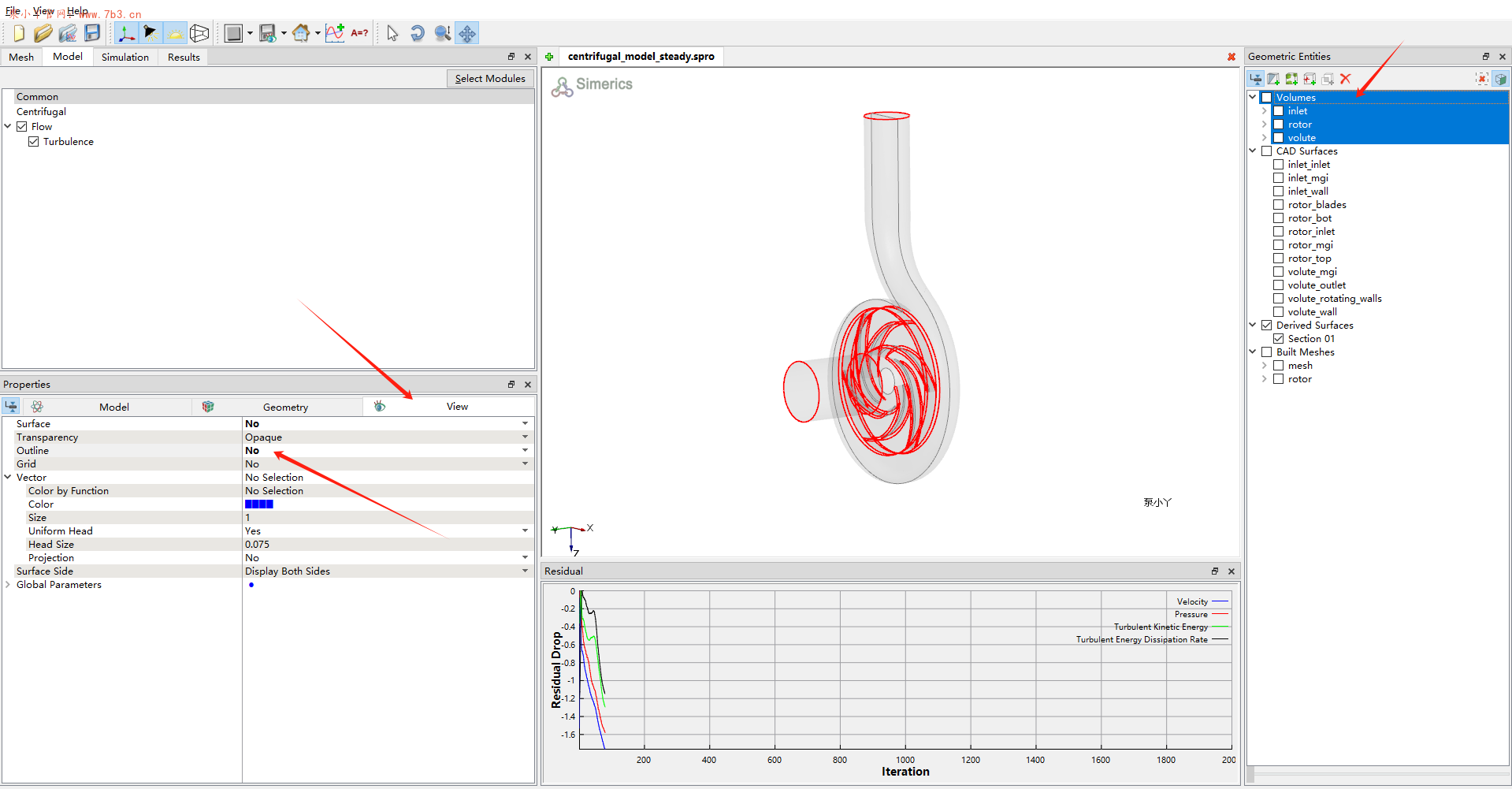Switch to the Mesh tab
The width and height of the screenshot is (1512, 789).
click(x=21, y=58)
